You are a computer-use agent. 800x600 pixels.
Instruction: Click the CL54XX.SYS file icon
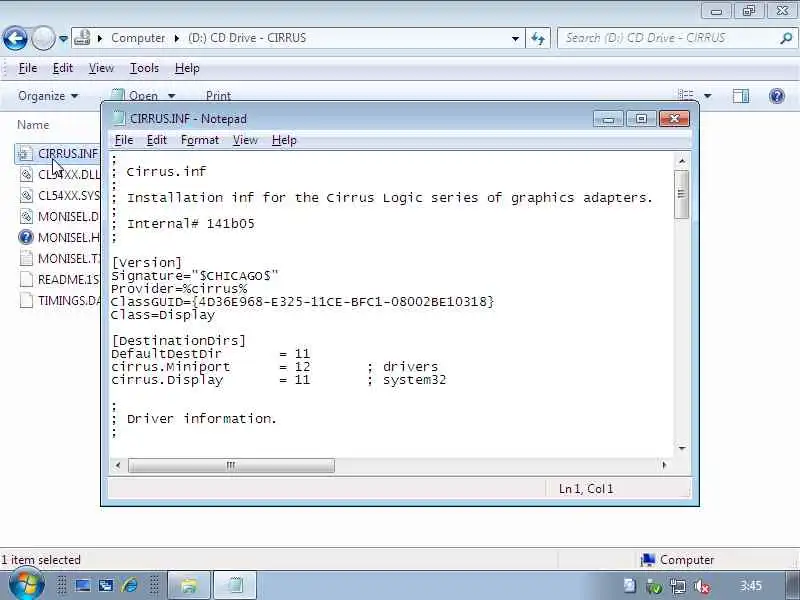[26, 195]
